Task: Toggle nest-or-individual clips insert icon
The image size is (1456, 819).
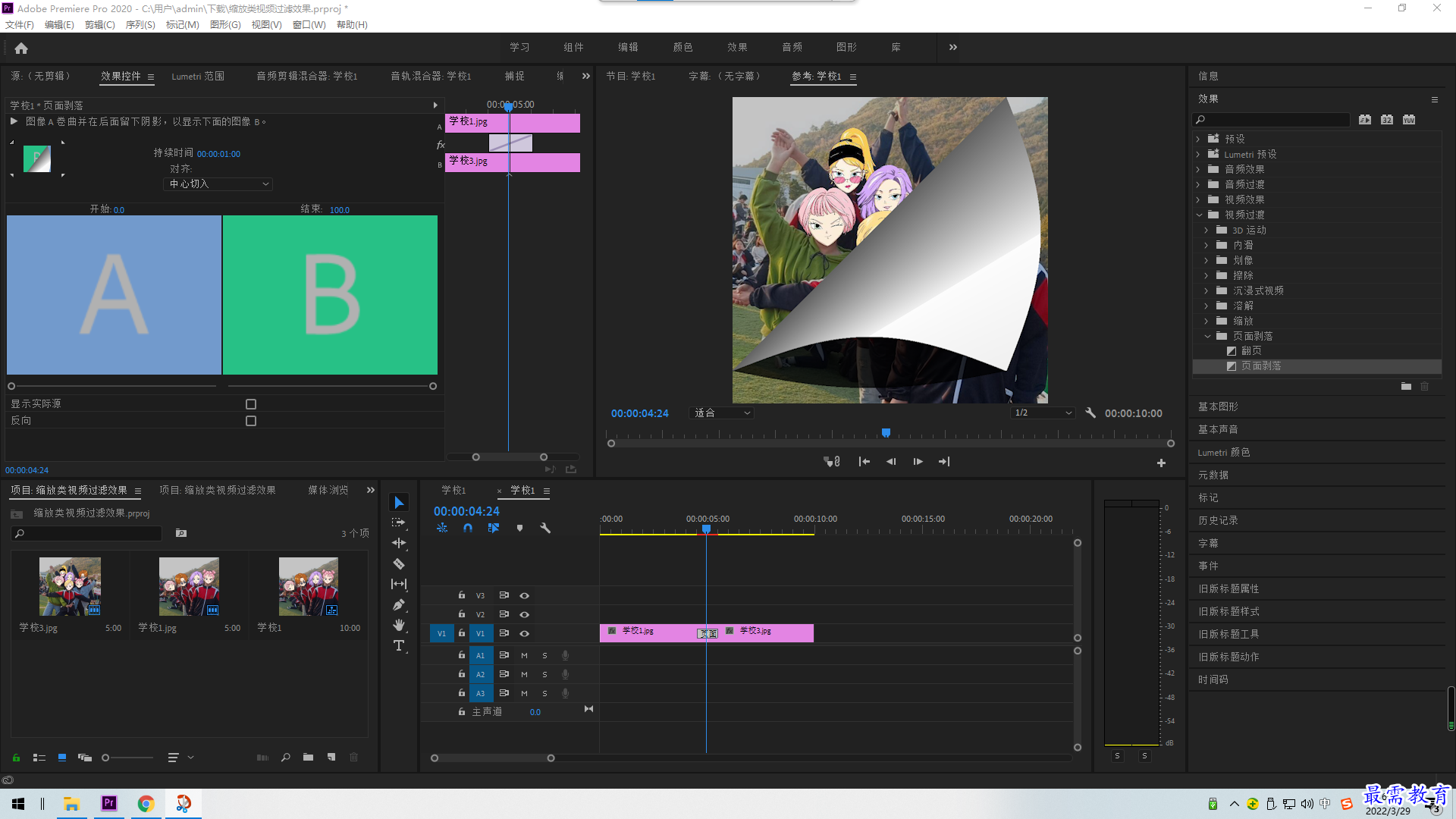Action: pyautogui.click(x=442, y=528)
